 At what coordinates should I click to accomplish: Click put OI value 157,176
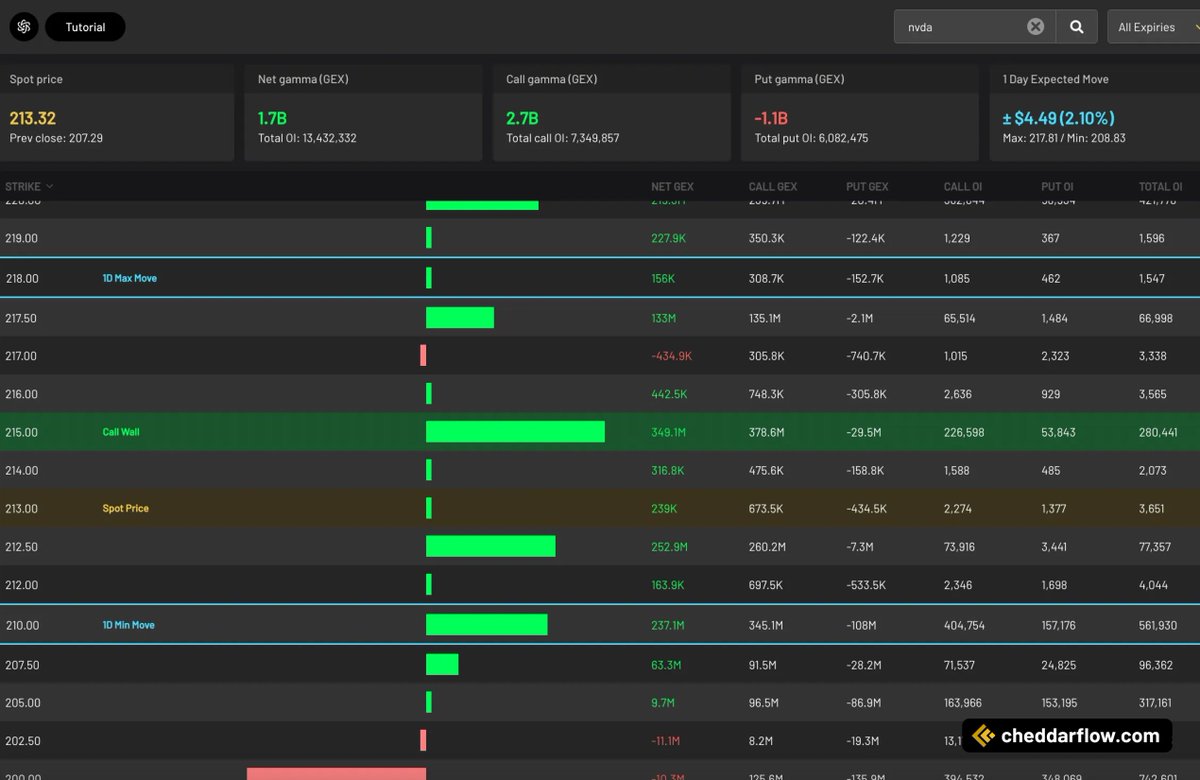tap(1058, 625)
